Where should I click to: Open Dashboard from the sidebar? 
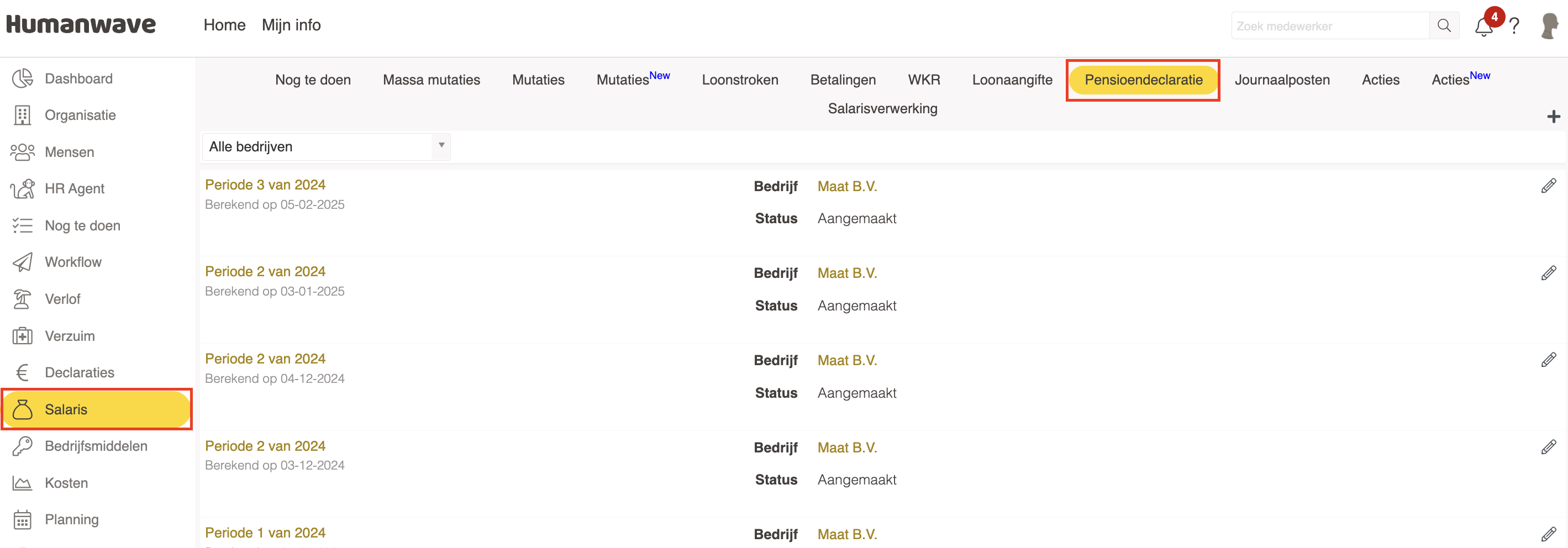click(78, 78)
